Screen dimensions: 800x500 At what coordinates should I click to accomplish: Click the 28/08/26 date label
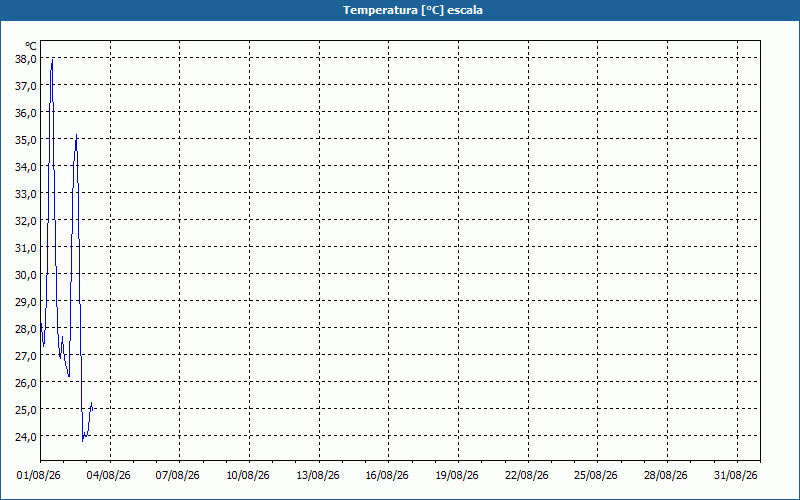tap(666, 476)
